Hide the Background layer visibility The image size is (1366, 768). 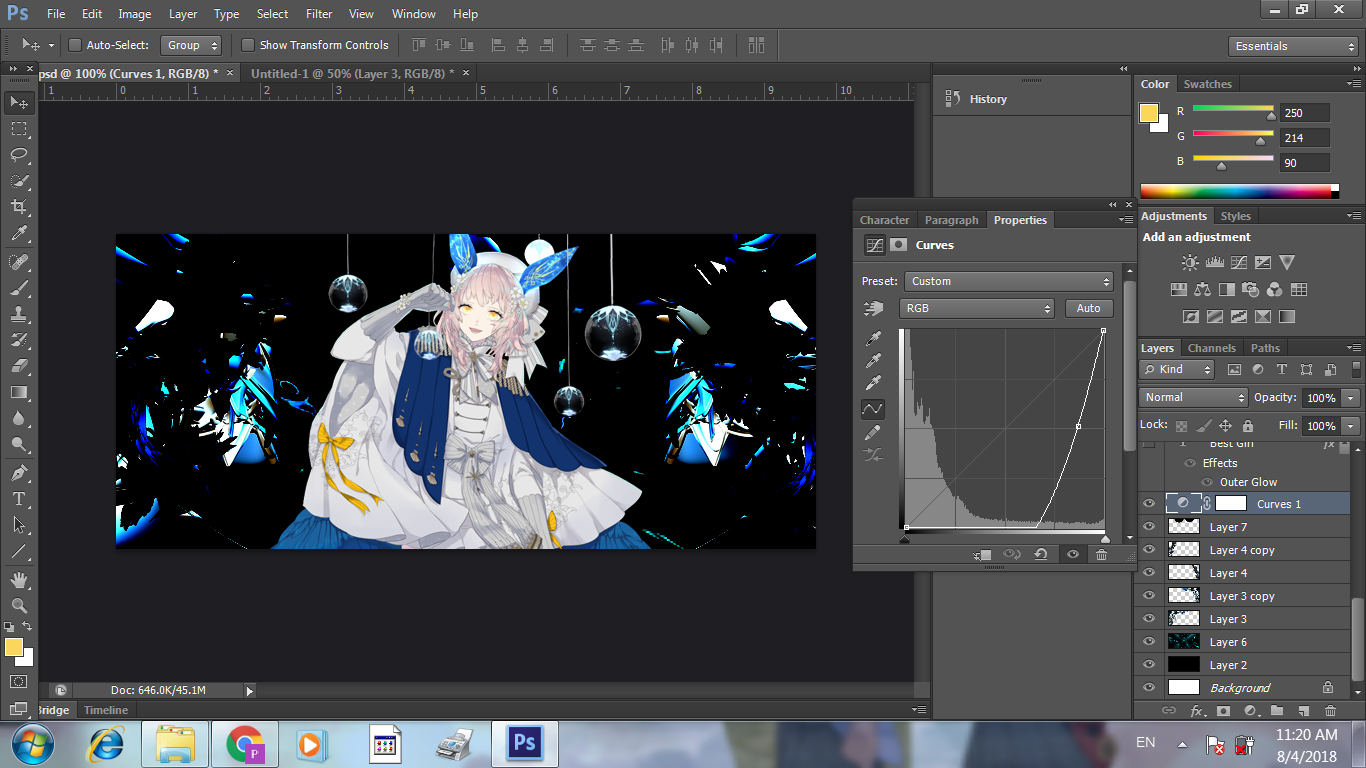point(1148,688)
